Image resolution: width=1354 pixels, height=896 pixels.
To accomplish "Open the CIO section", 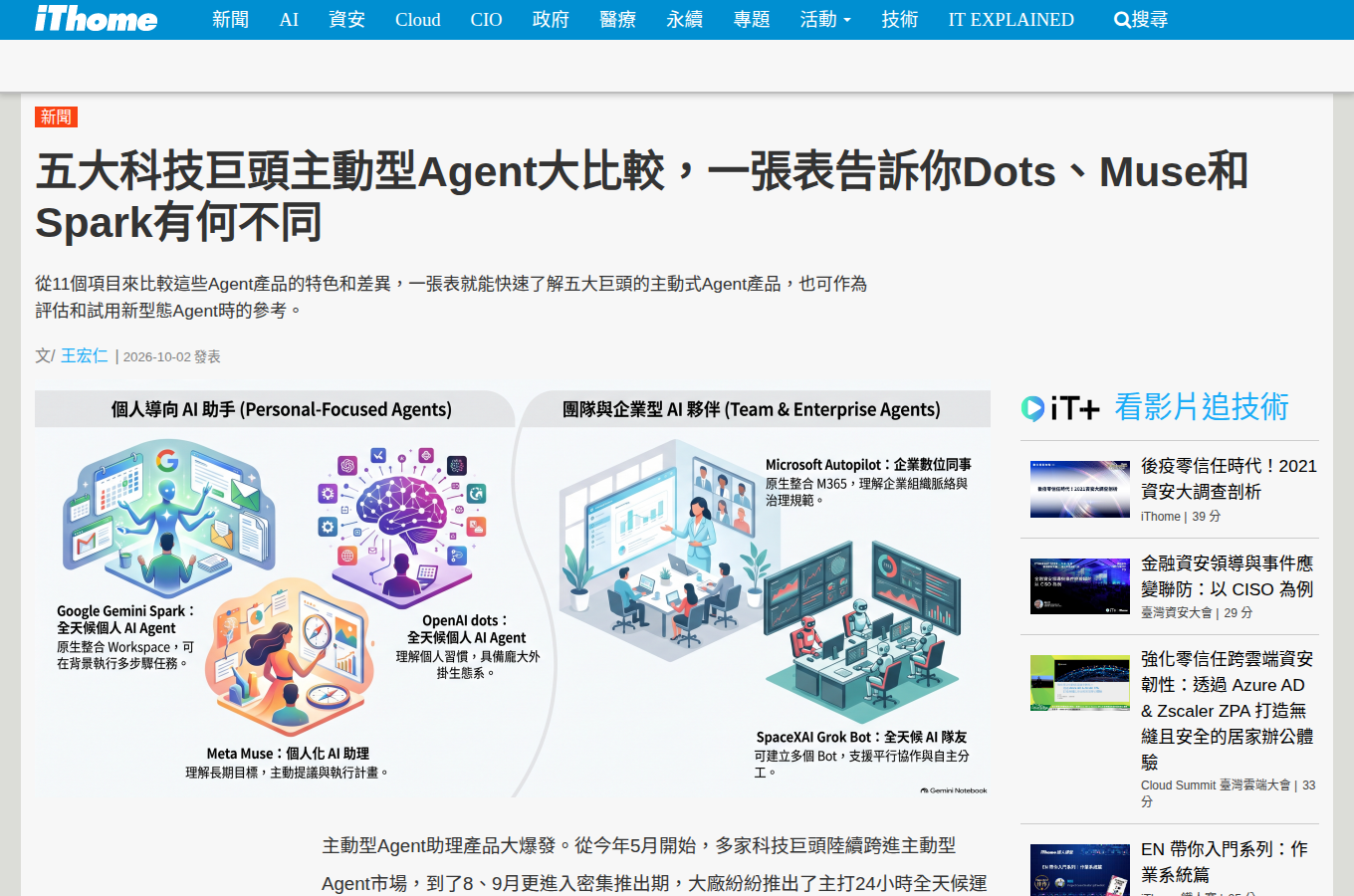I will [486, 19].
